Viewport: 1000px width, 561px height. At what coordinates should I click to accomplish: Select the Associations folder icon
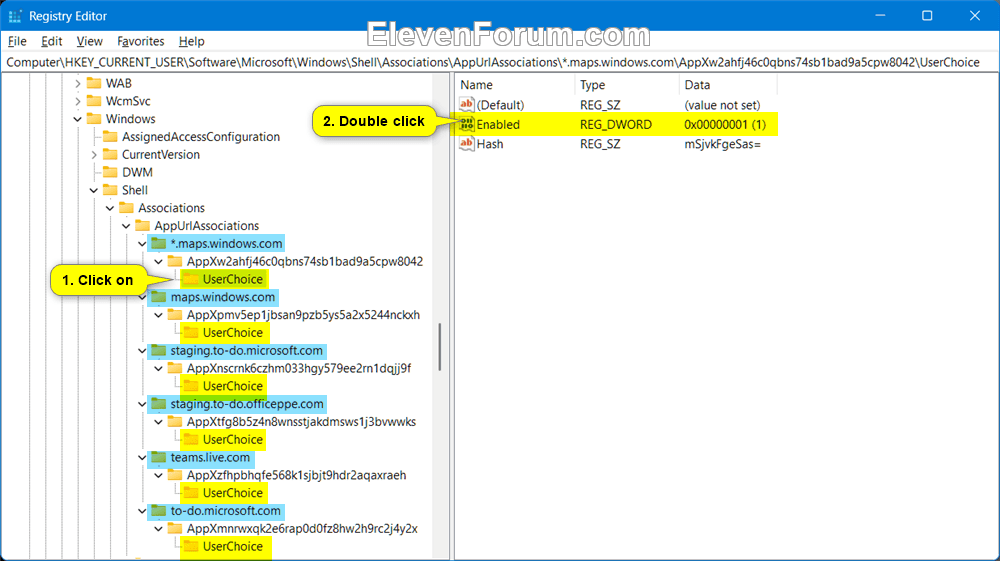pos(126,208)
